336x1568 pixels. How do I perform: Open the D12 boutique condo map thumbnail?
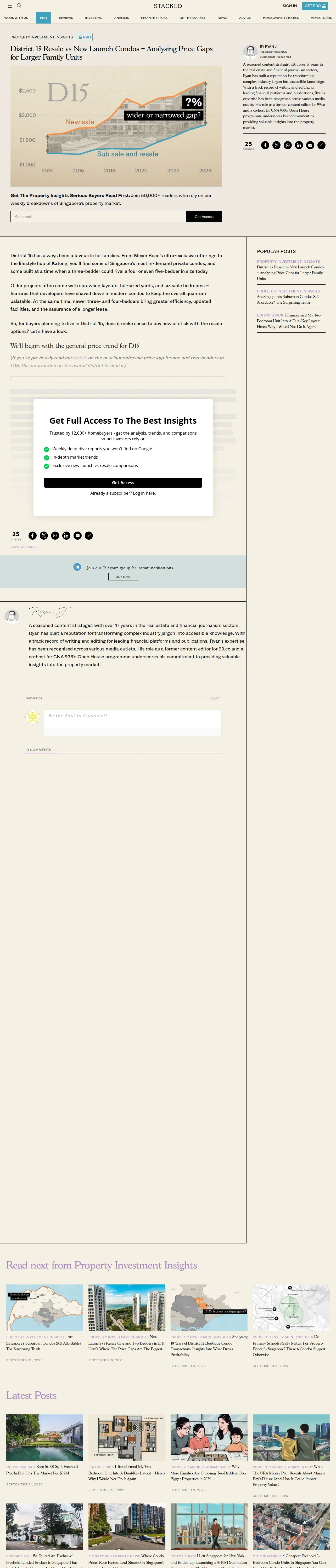point(209,1307)
